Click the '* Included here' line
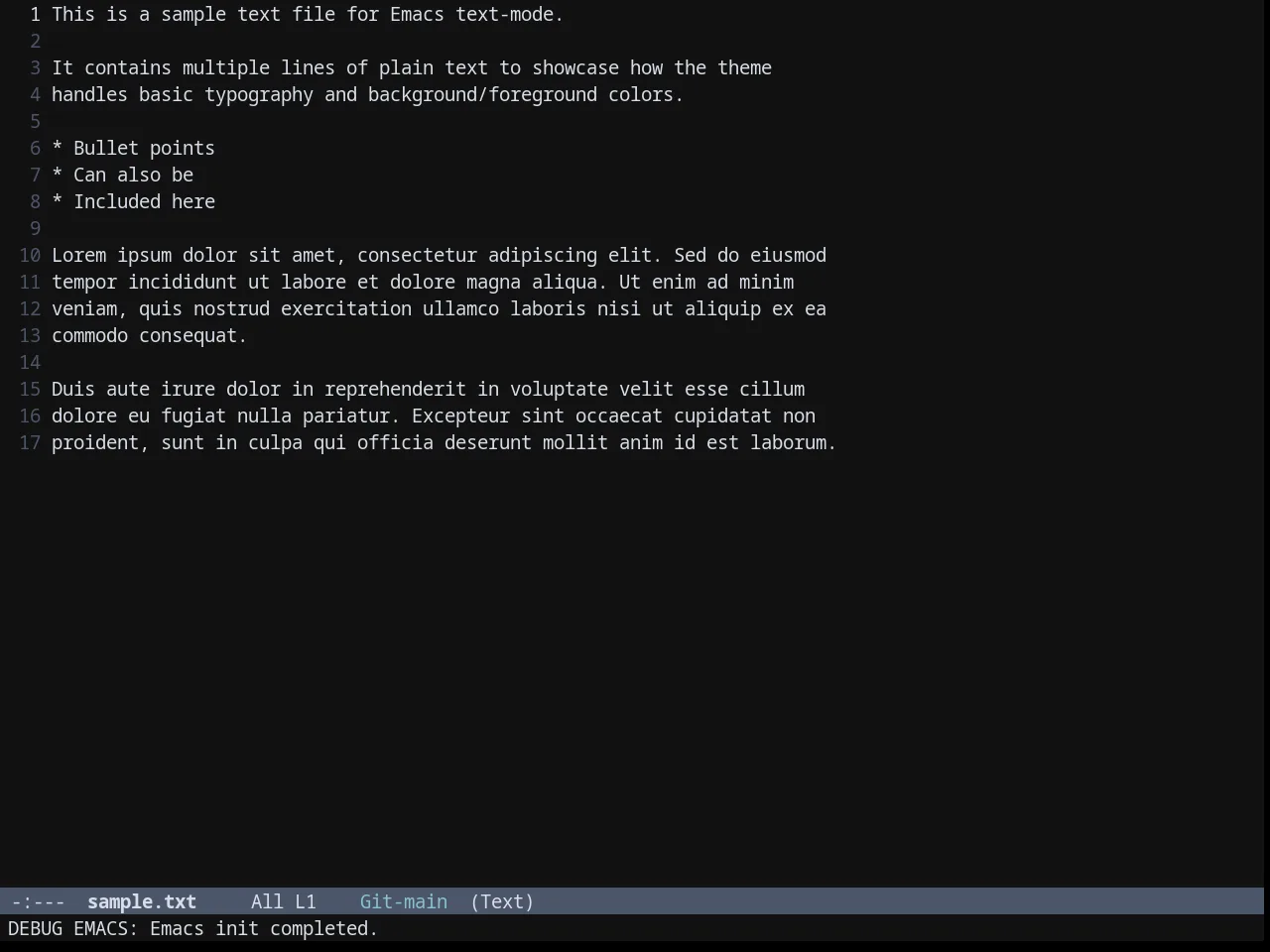The image size is (1270, 952). (133, 201)
